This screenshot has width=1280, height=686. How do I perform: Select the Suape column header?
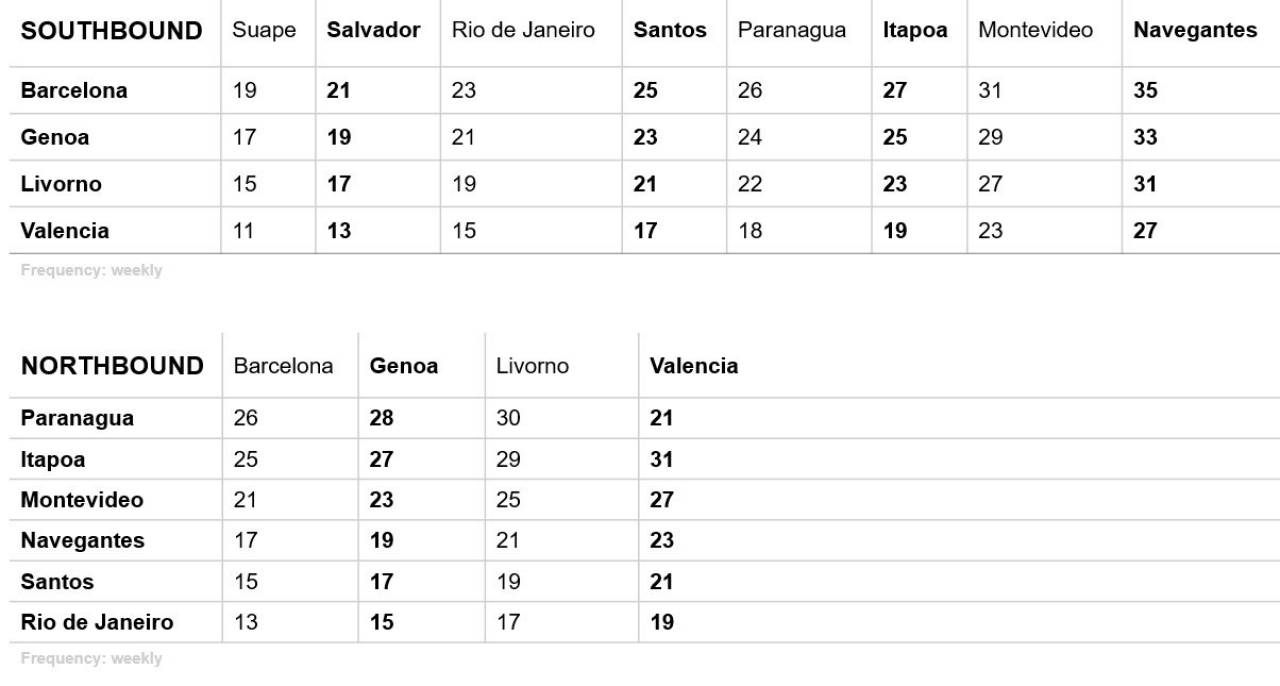click(x=264, y=30)
